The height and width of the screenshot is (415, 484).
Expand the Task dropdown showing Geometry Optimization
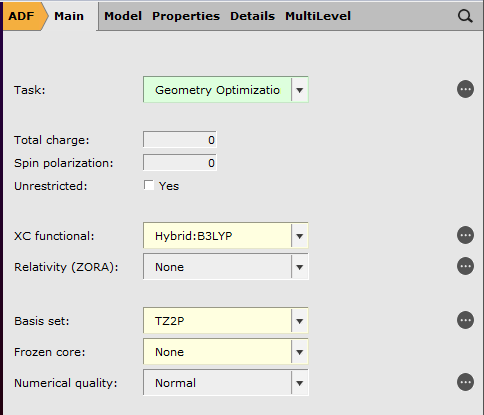(x=226, y=90)
